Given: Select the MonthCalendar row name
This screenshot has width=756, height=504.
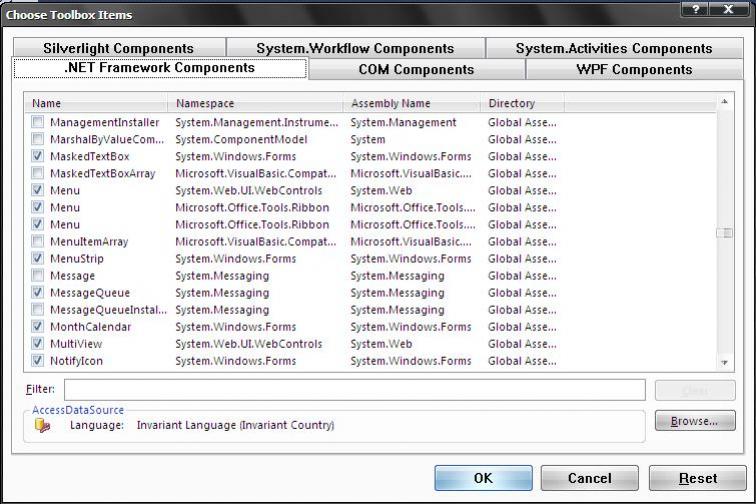Looking at the screenshot, I should 91,327.
